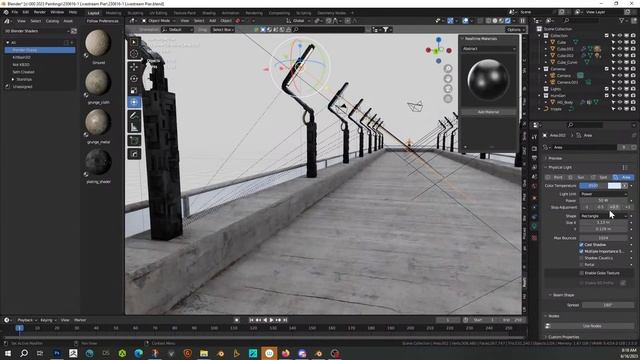Open Windows Search on the taskbar
The image size is (640, 360).
click(x=24, y=353)
